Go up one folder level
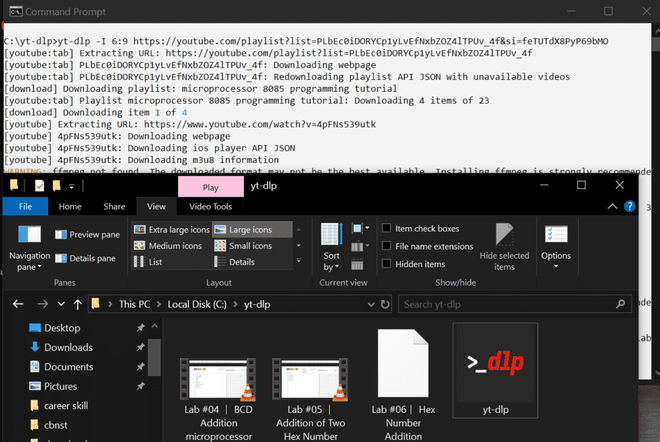 coord(77,304)
